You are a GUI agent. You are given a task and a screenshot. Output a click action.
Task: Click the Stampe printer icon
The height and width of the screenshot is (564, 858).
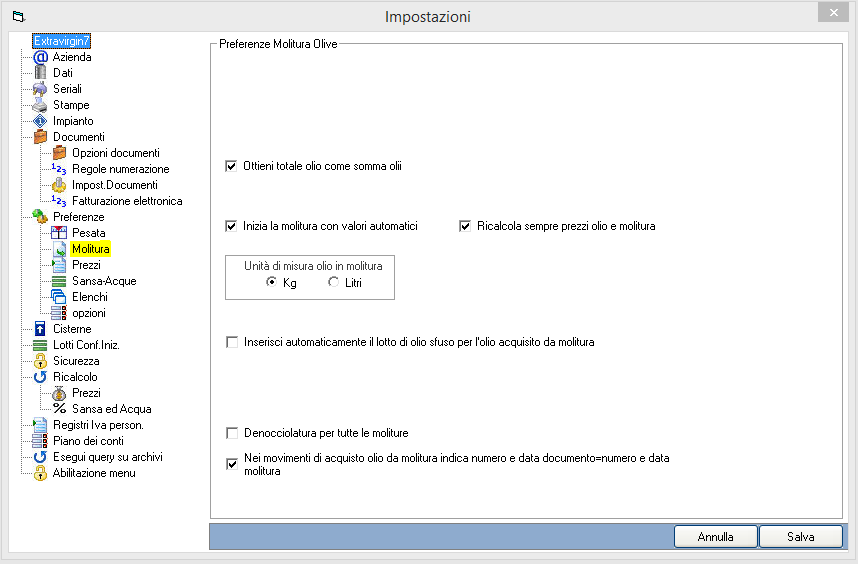[40, 105]
